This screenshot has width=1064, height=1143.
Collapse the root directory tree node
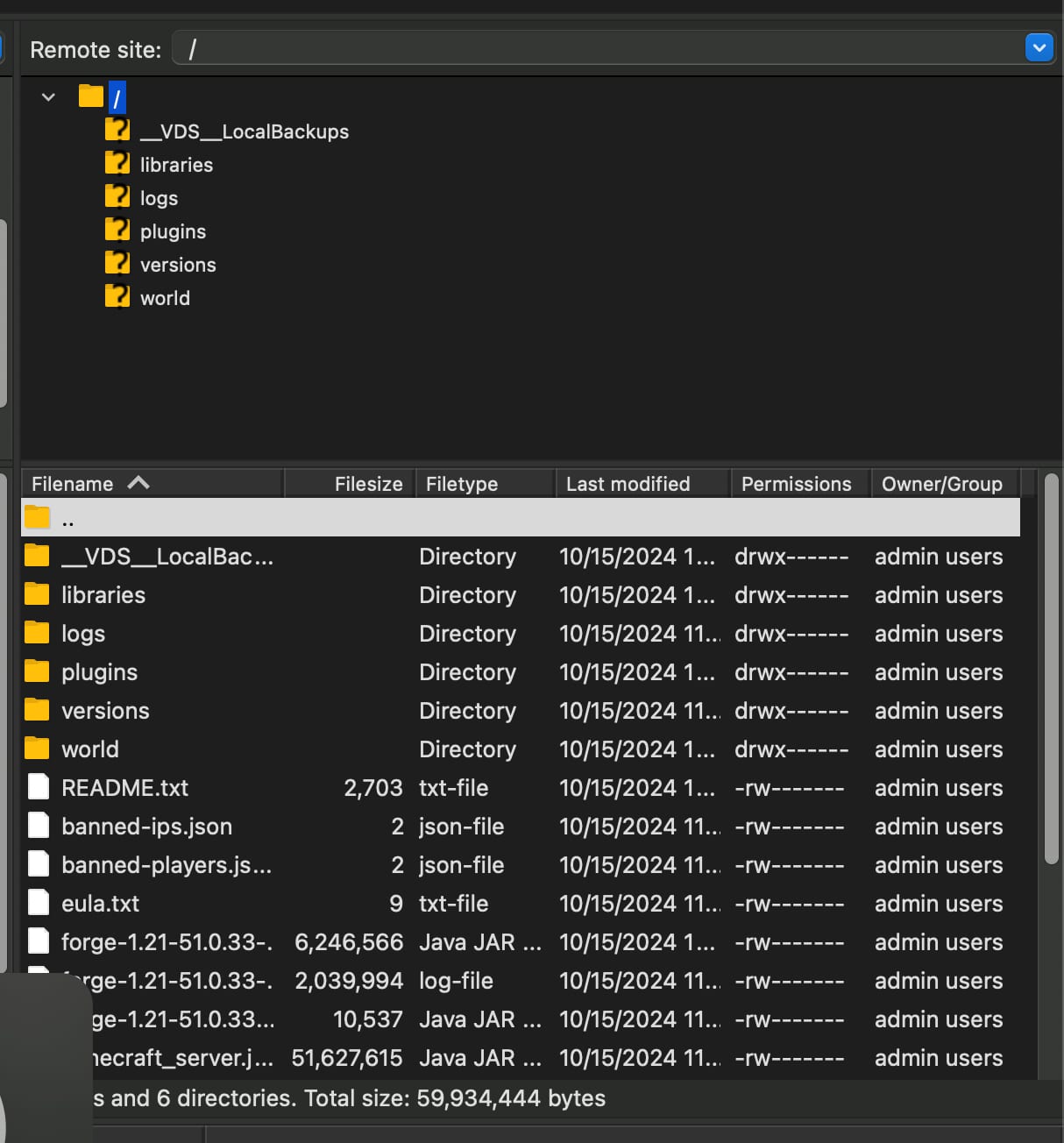[x=49, y=96]
